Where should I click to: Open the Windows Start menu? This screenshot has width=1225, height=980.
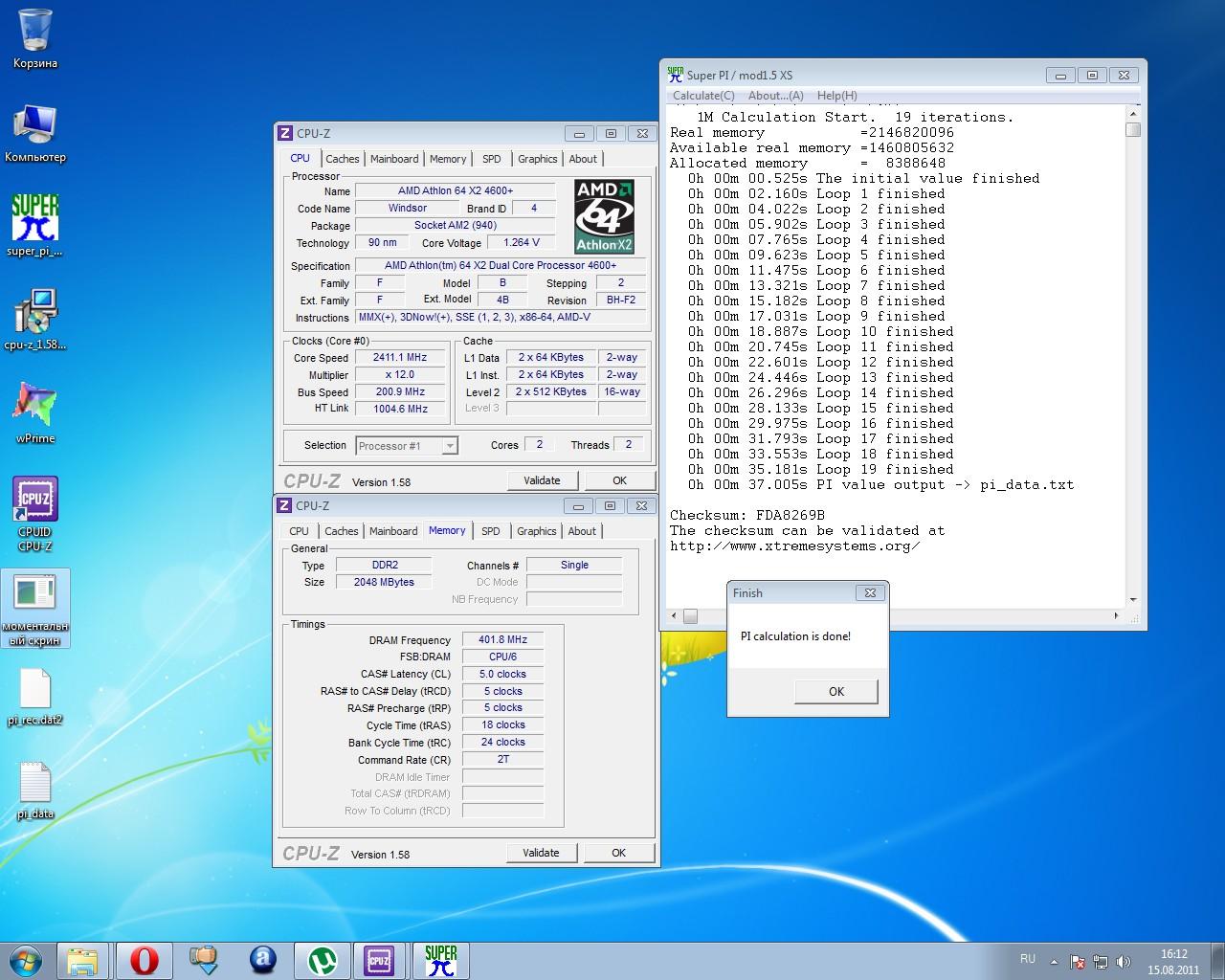pos(26,960)
